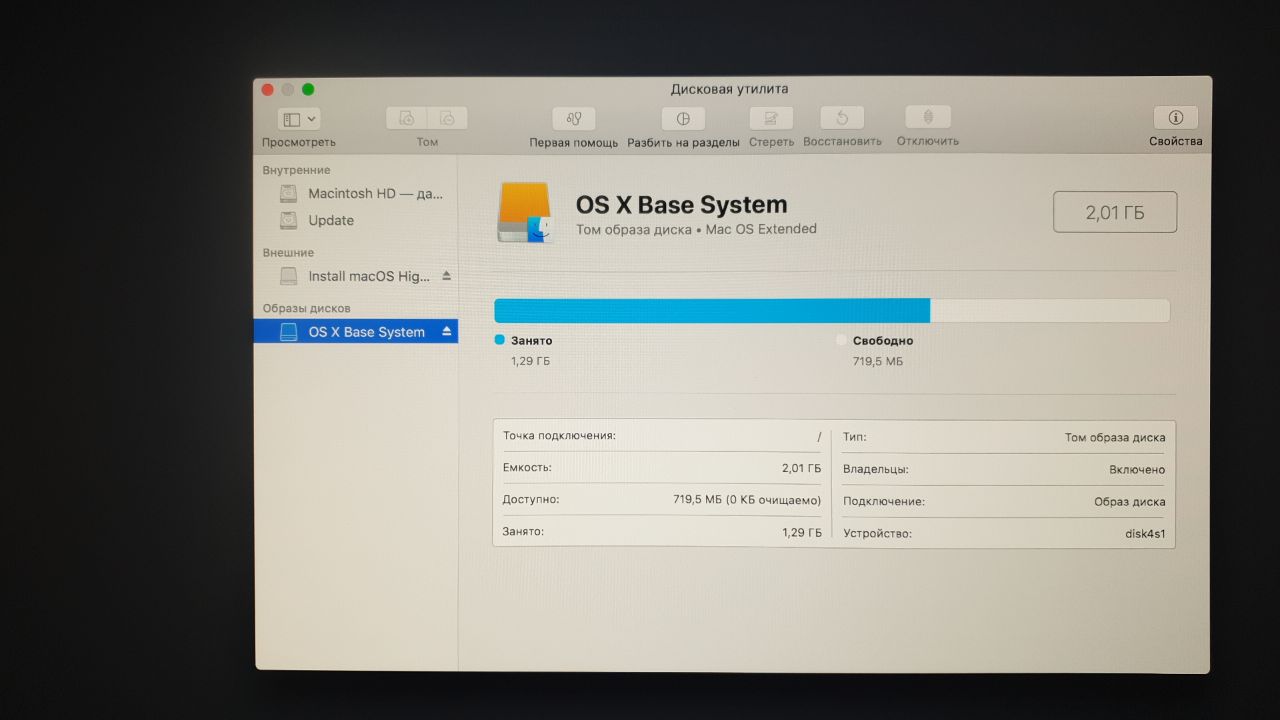Run Первая помощь first aid
Image resolution: width=1280 pixels, height=720 pixels.
pos(574,118)
